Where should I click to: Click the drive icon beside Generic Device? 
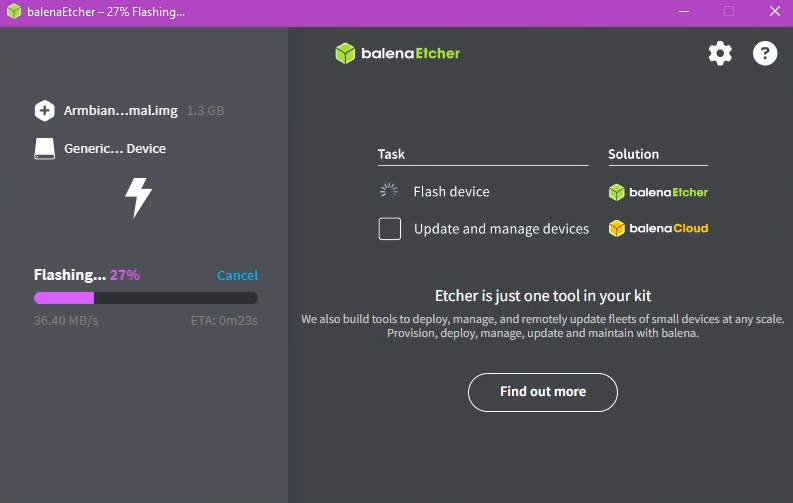pyautogui.click(x=44, y=148)
